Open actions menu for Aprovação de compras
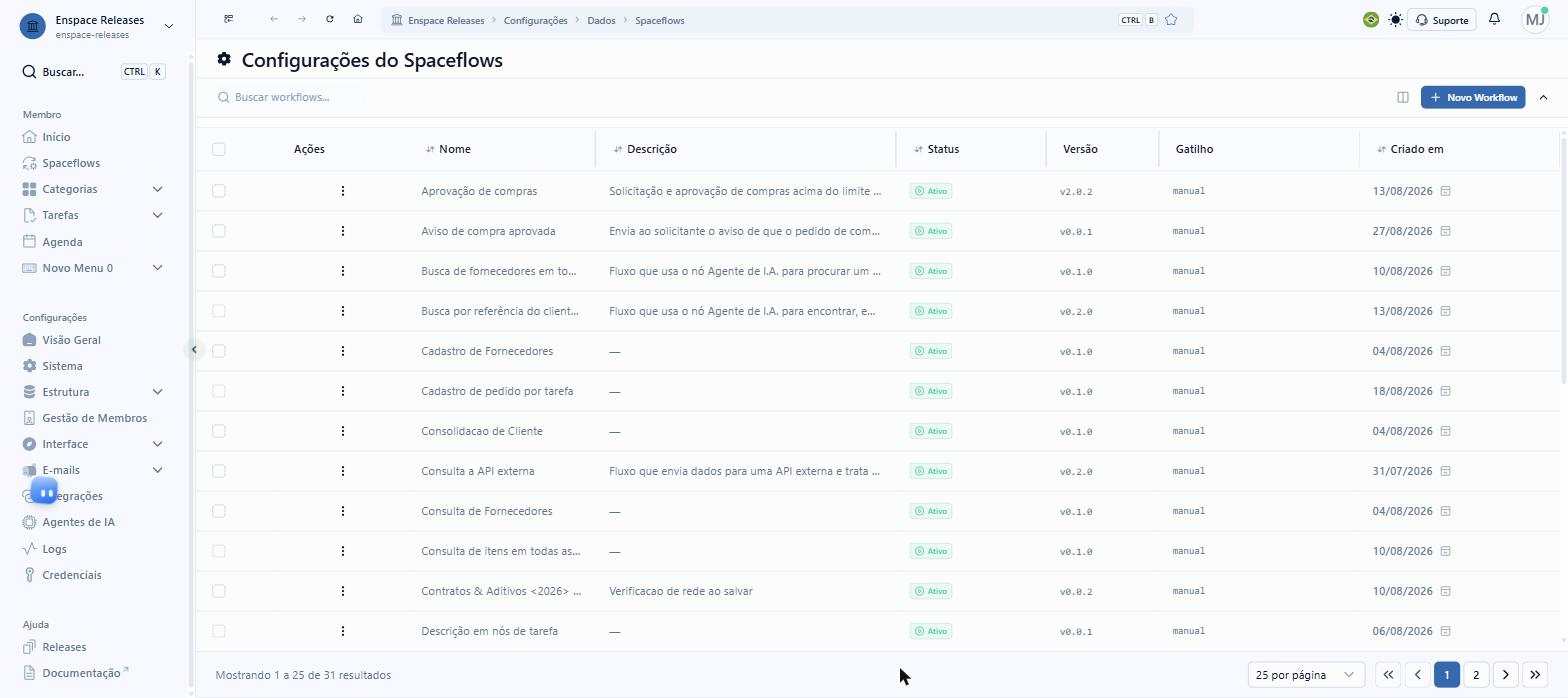The width and height of the screenshot is (1568, 698). (x=343, y=191)
